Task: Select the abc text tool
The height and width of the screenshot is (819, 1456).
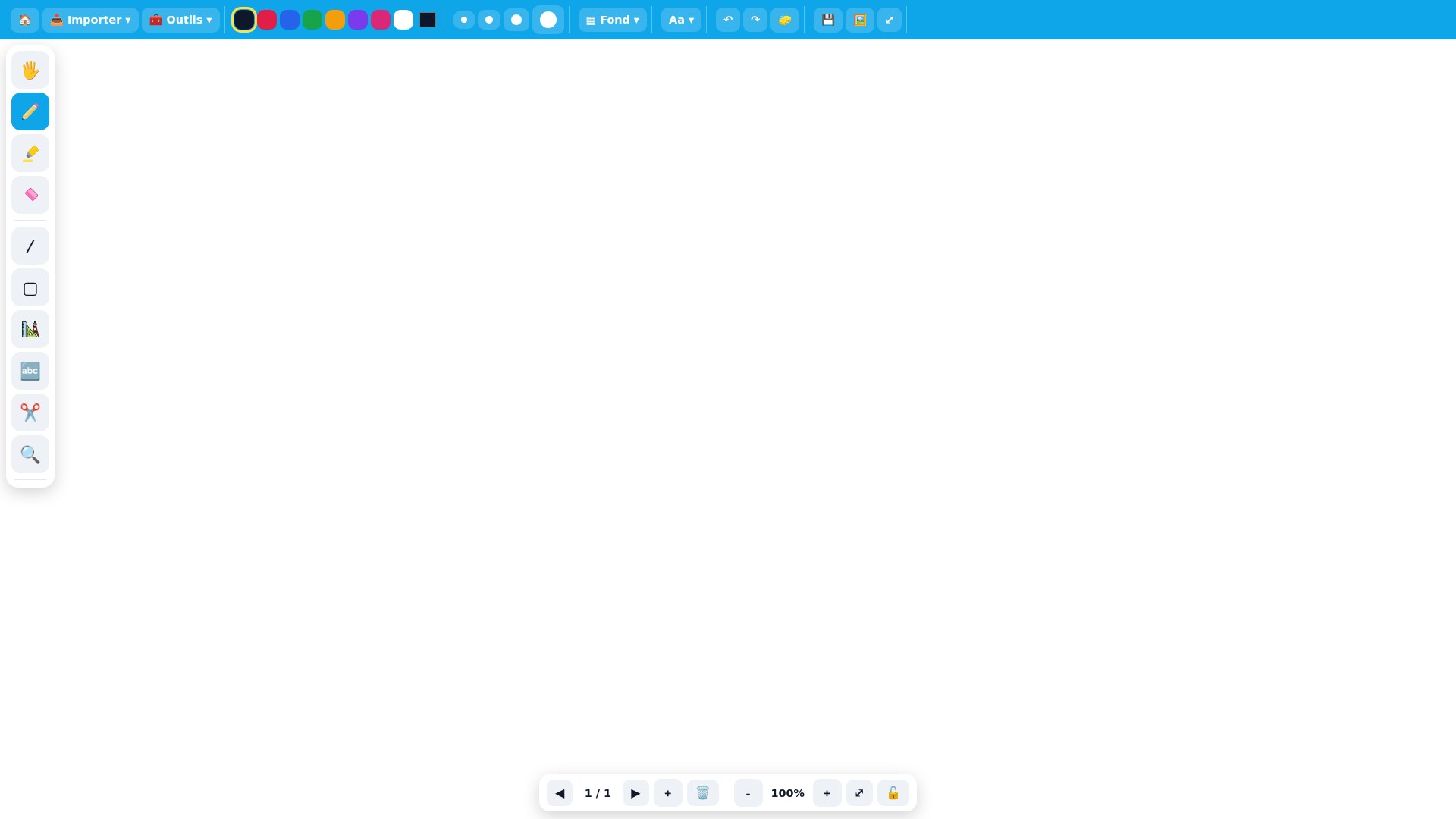Action: (30, 371)
